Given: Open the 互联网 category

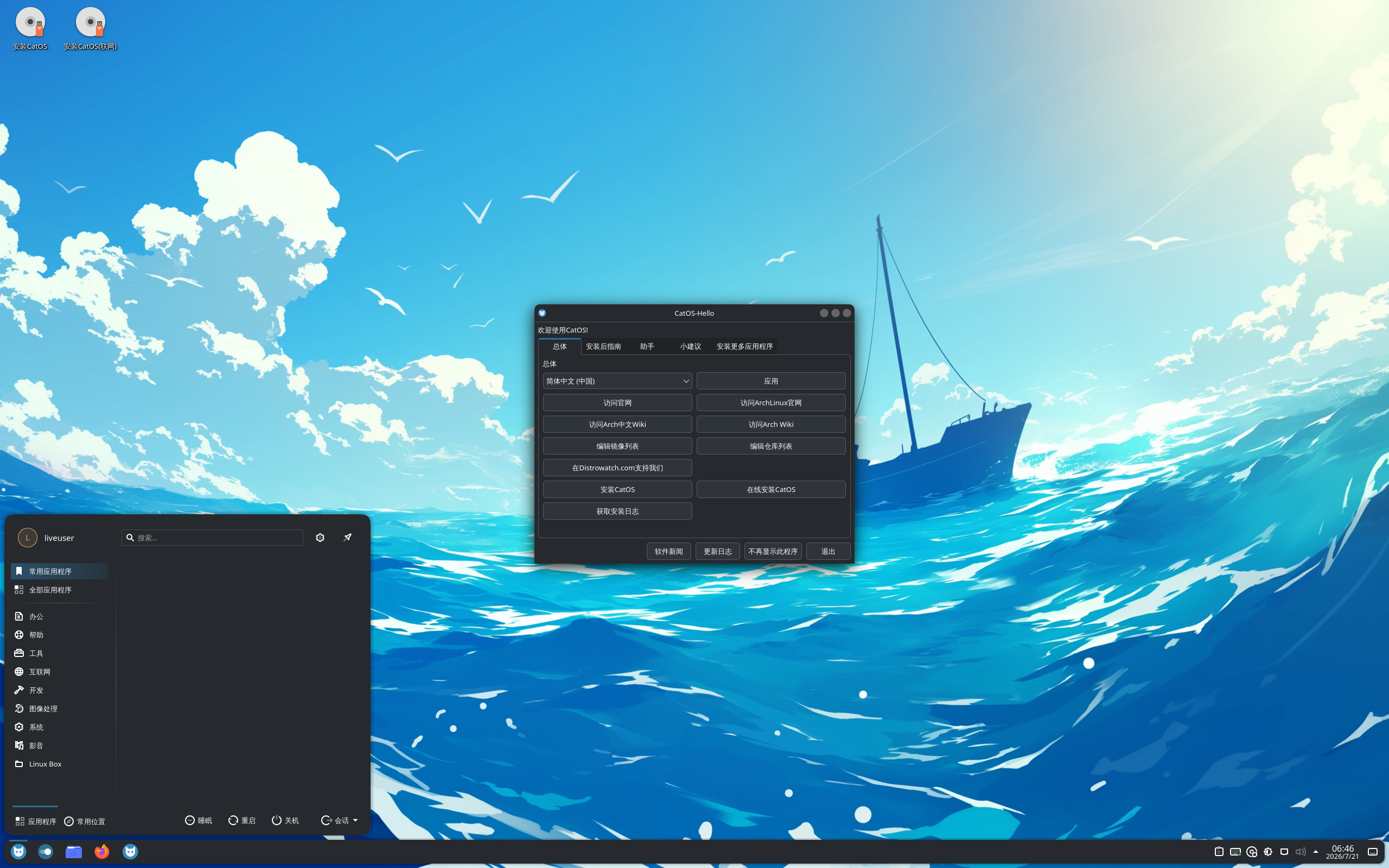Looking at the screenshot, I should click(59, 672).
